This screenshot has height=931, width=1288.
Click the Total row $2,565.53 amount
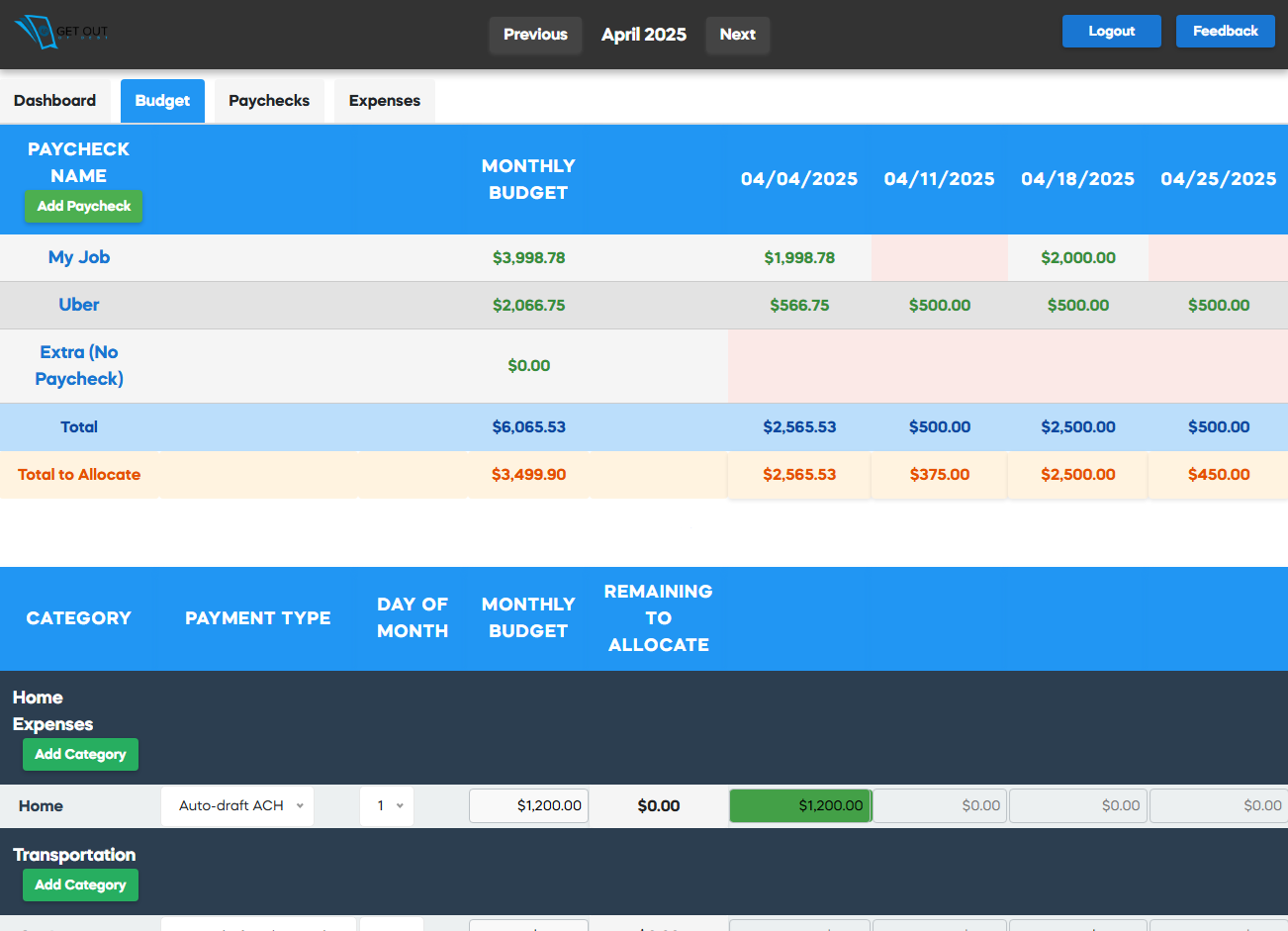(799, 427)
